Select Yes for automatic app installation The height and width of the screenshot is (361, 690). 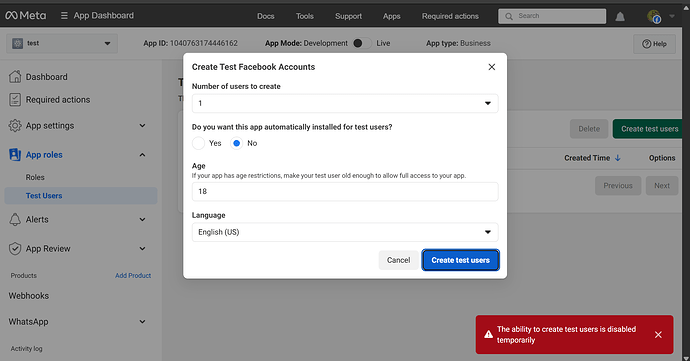[198, 143]
